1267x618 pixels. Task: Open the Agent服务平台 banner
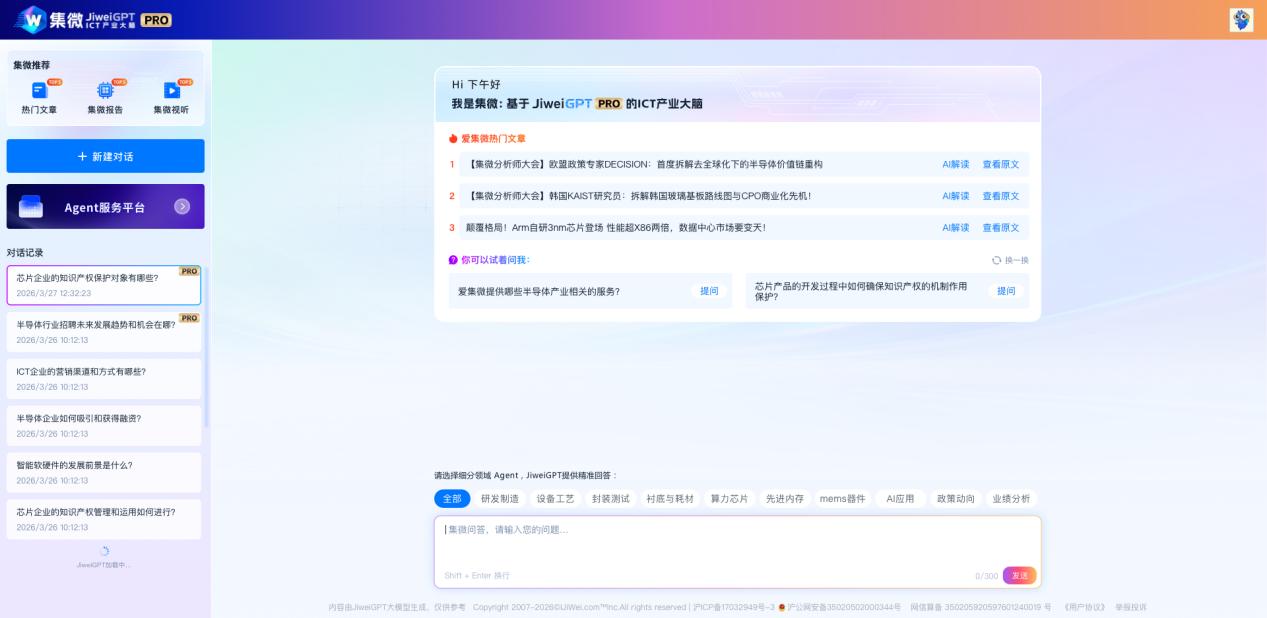point(105,207)
